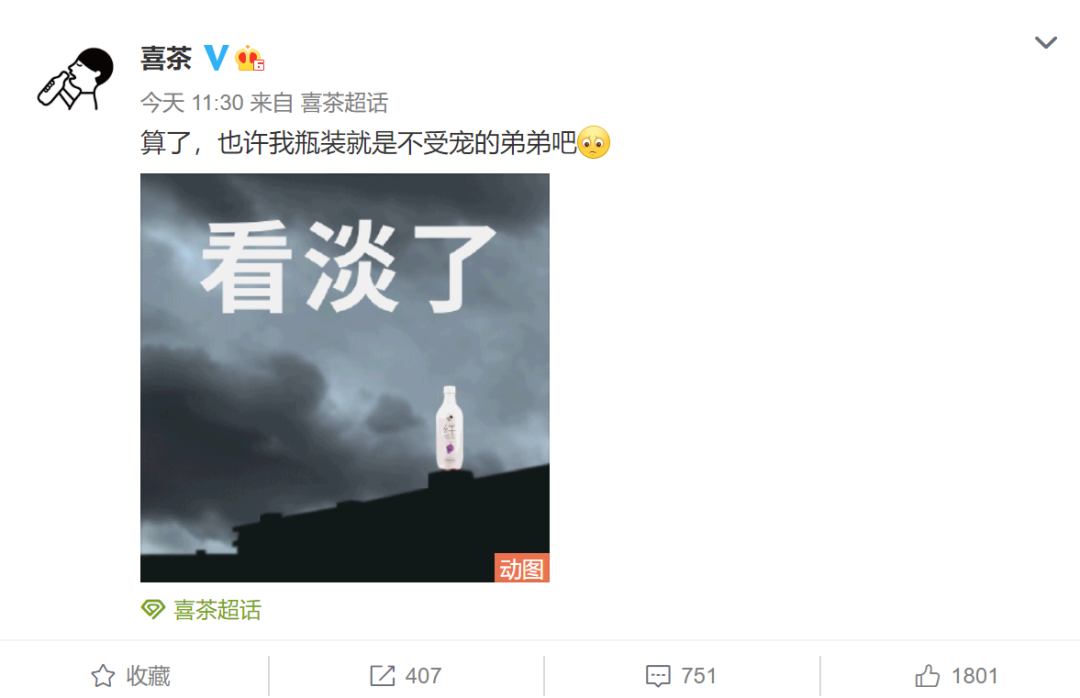Click the star favorite icon

(103, 676)
